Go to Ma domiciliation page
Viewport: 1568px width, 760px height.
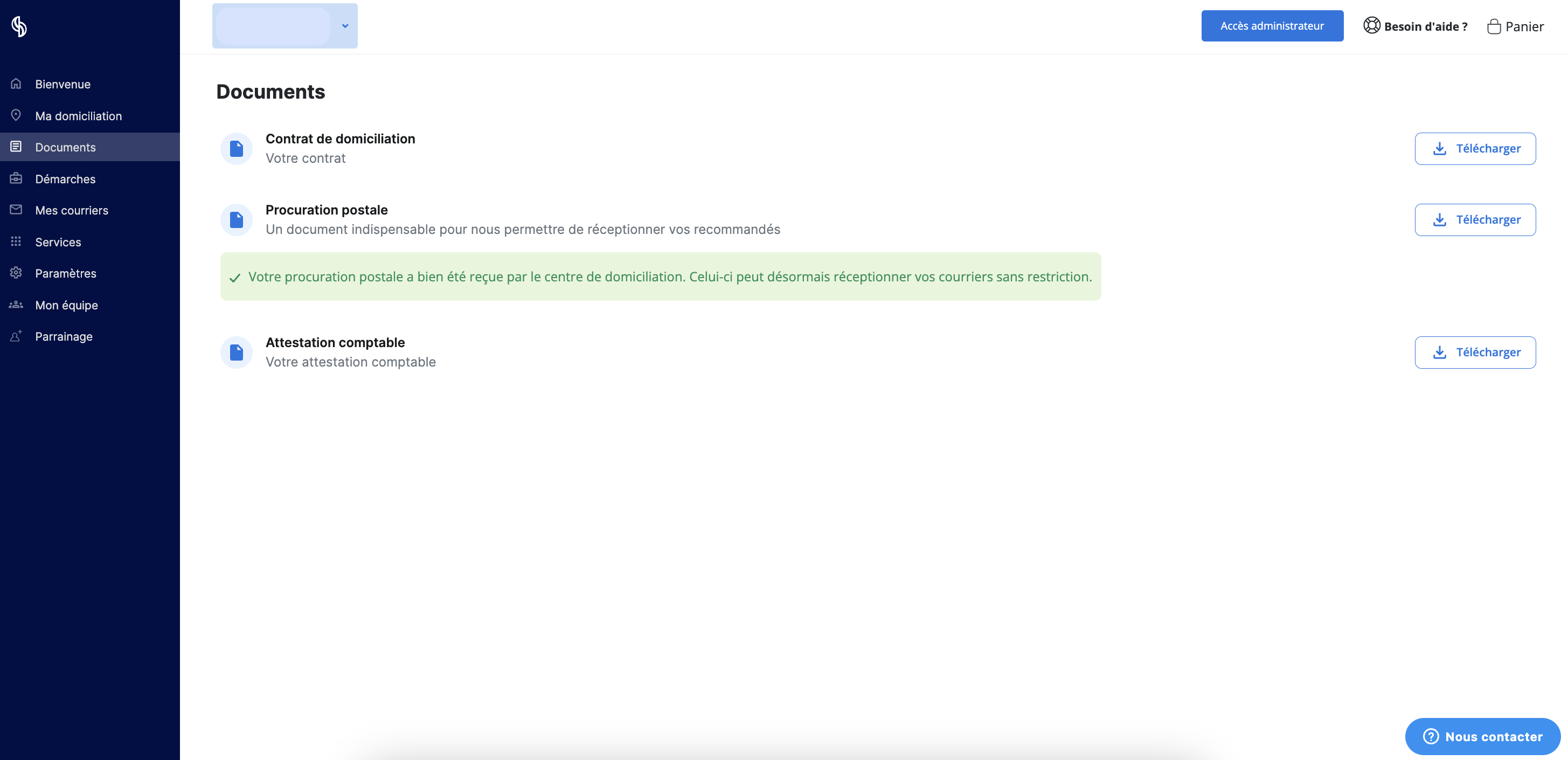(x=90, y=116)
